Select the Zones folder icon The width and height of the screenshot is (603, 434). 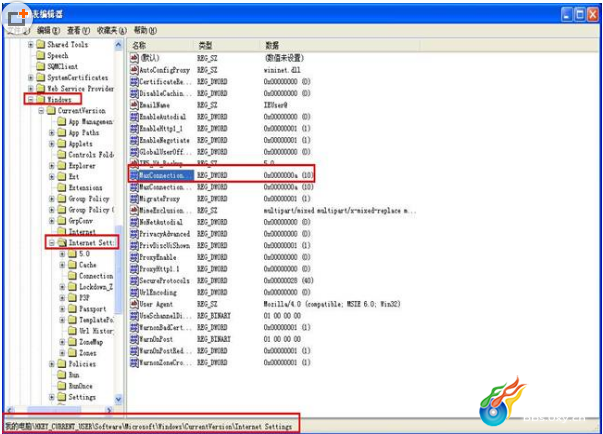(72, 353)
